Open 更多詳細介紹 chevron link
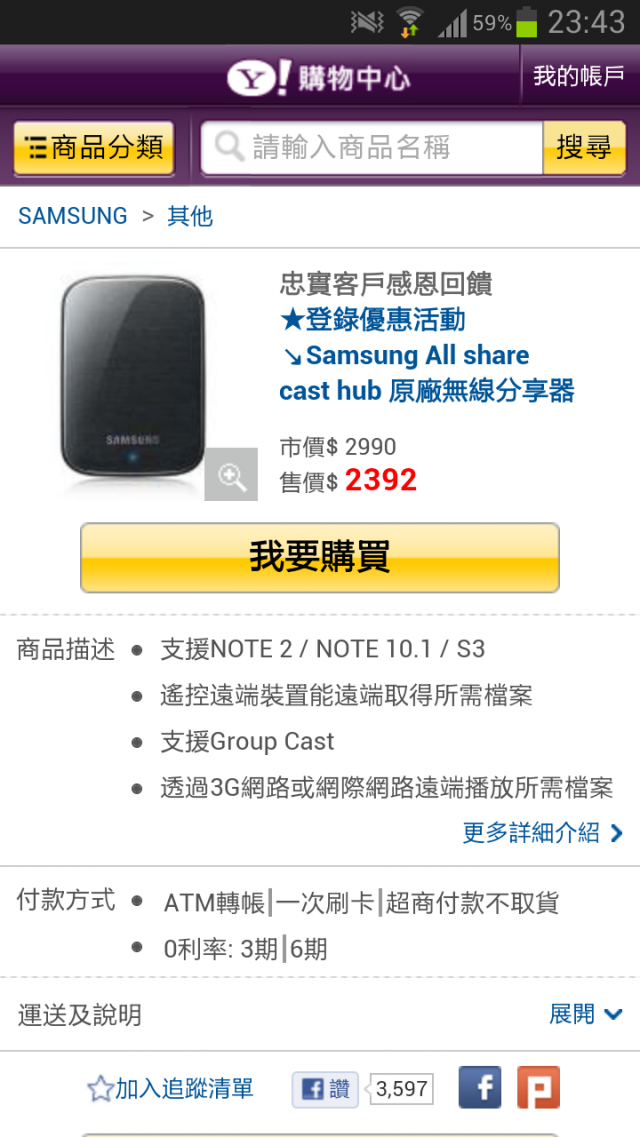Viewport: 640px width, 1138px height. [543, 832]
